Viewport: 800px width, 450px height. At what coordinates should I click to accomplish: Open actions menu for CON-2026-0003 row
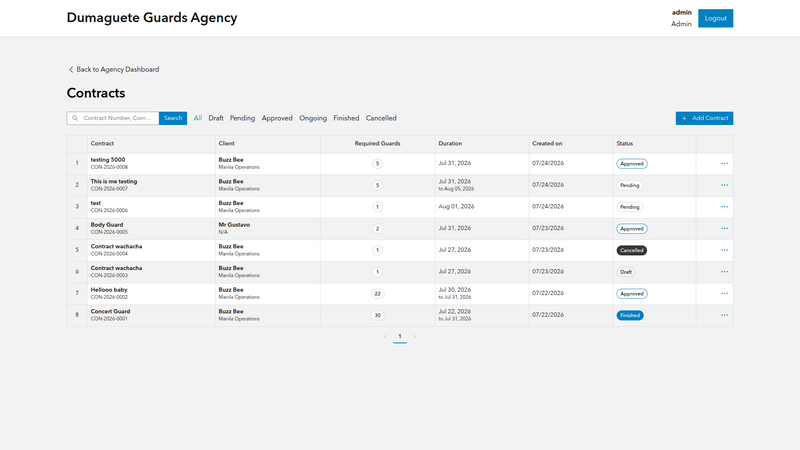point(724,272)
